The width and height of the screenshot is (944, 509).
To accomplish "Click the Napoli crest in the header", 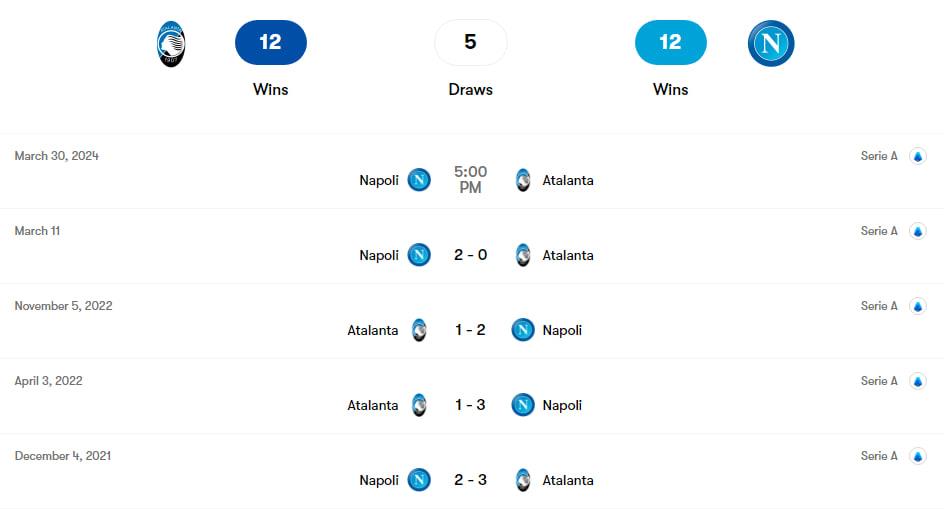I will (x=770, y=43).
